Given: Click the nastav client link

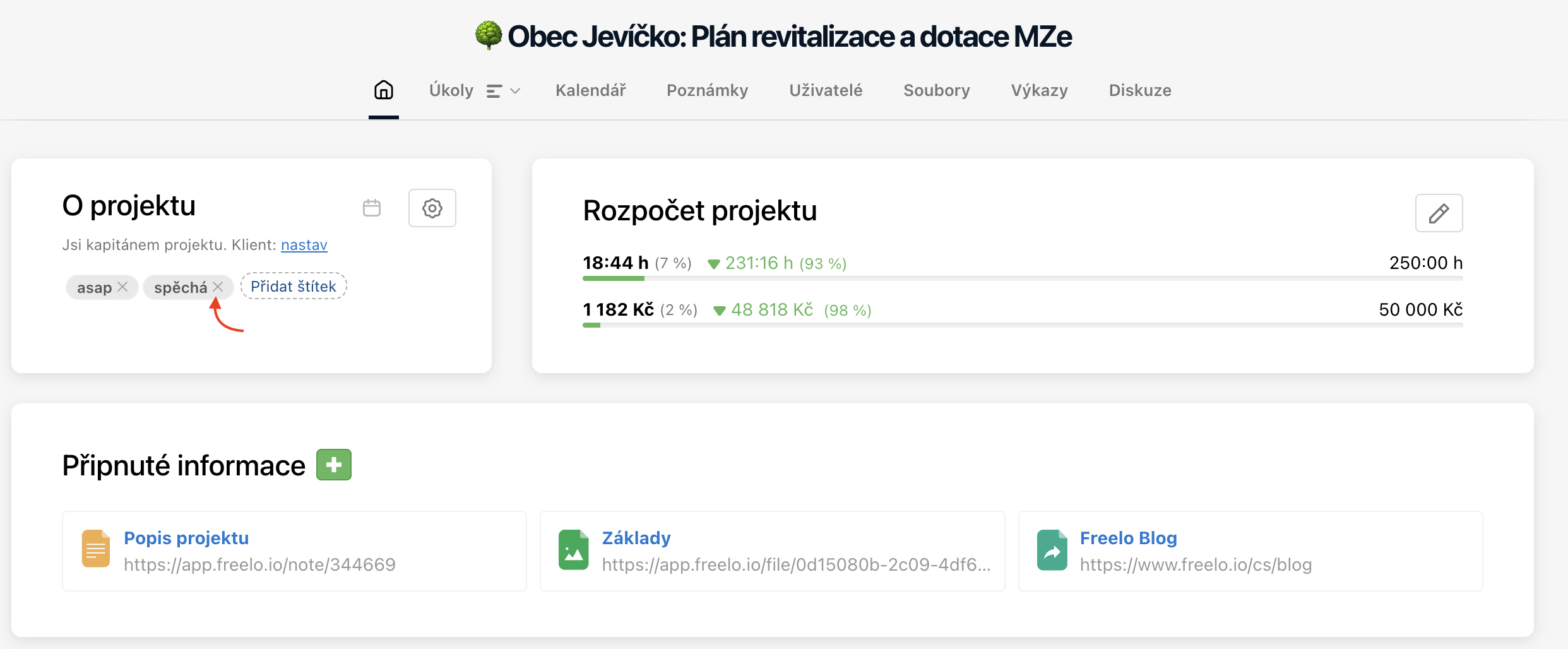Looking at the screenshot, I should coord(304,245).
